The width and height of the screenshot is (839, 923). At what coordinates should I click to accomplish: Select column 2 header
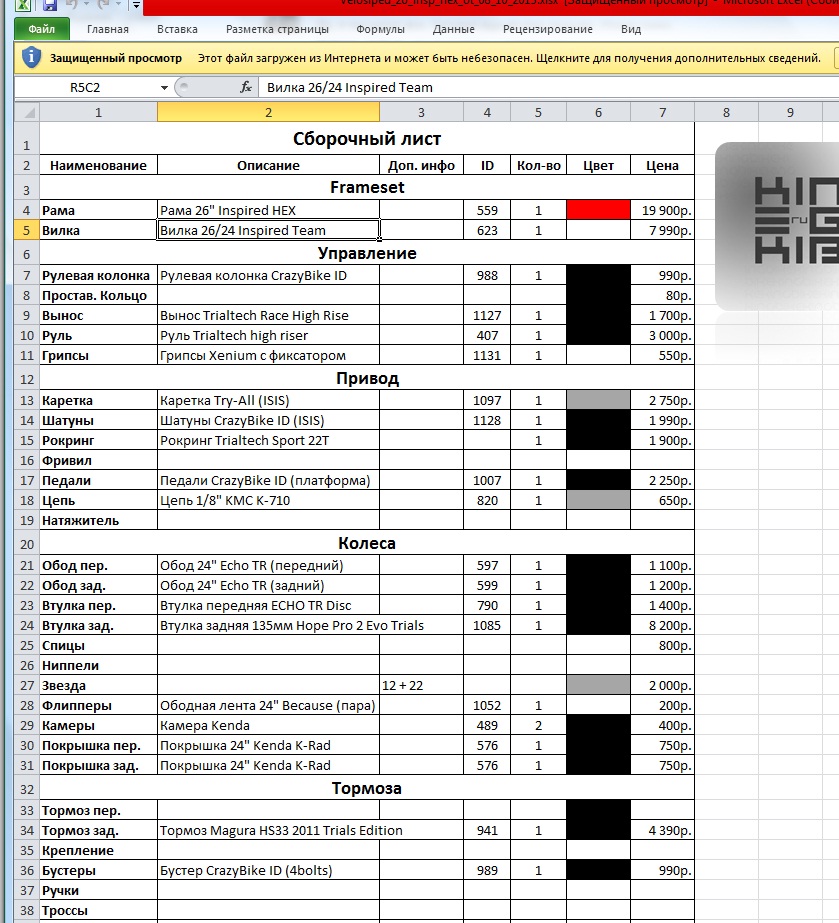[268, 112]
